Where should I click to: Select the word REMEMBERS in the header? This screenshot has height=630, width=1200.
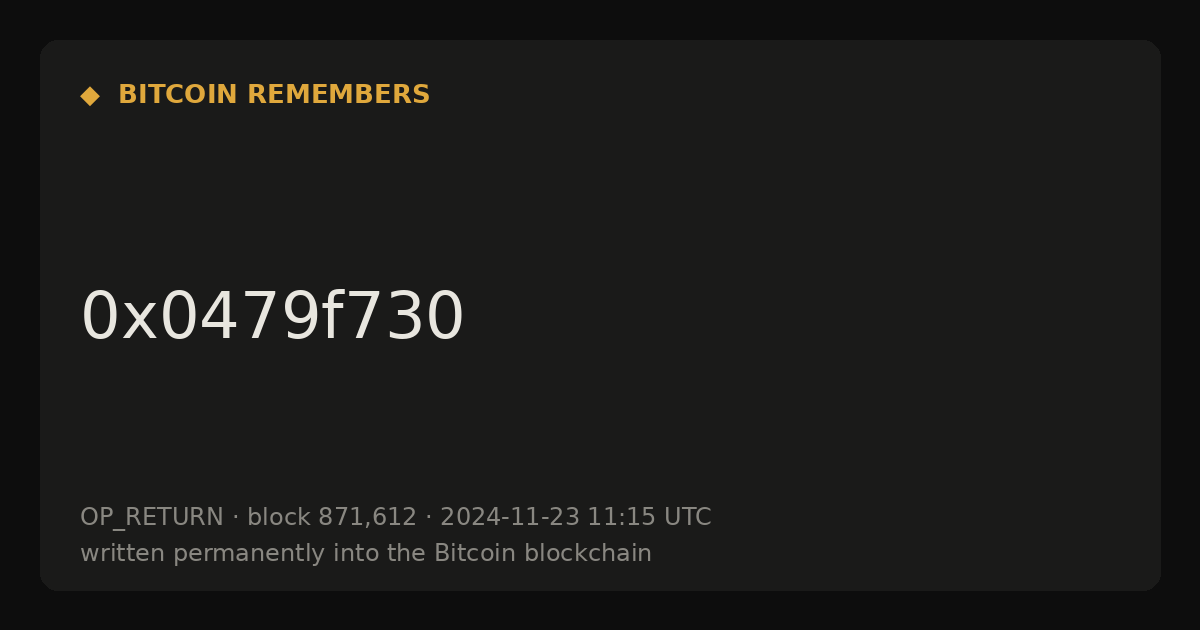pos(338,95)
